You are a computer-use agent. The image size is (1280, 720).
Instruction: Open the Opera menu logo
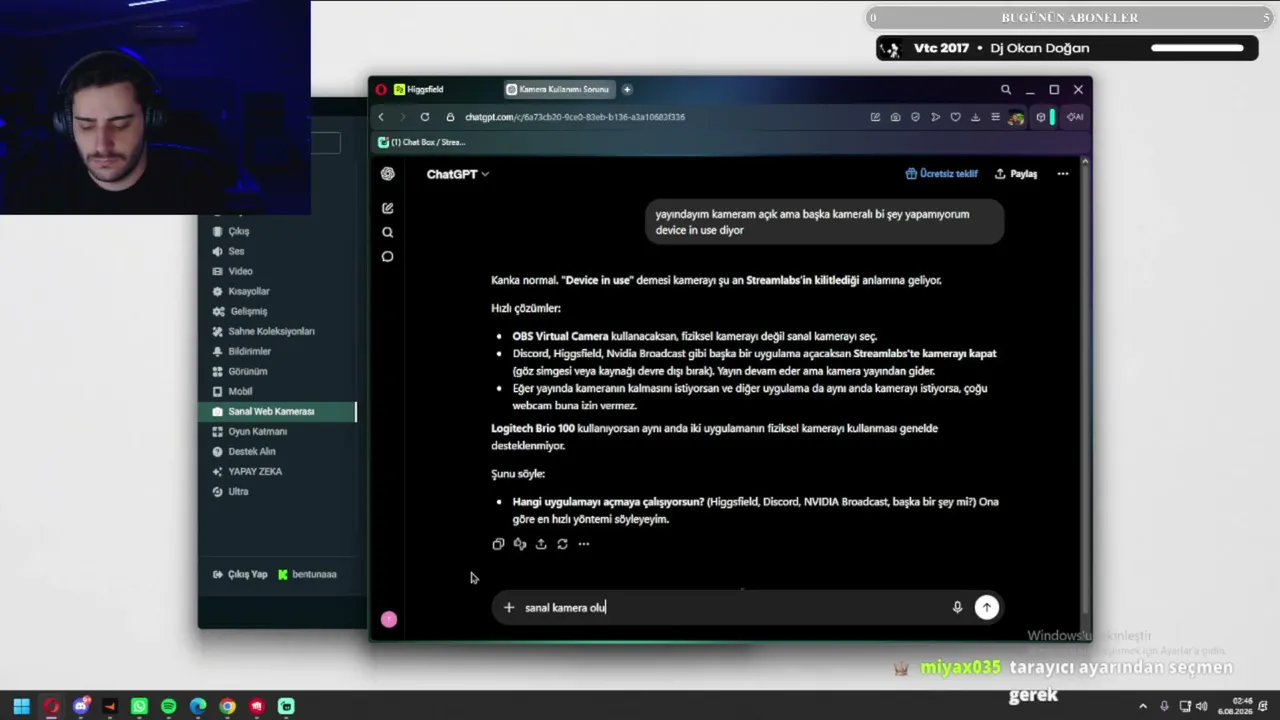[381, 89]
